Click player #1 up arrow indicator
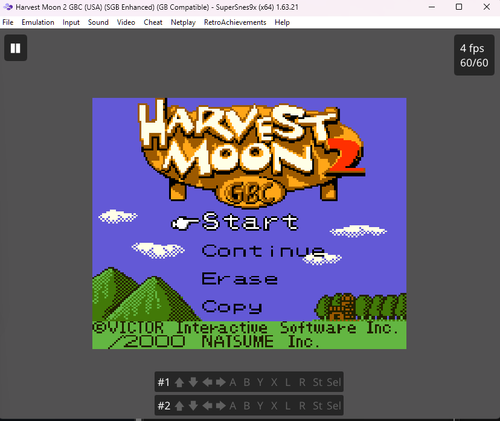Viewport: 500px width, 421px height. point(179,382)
